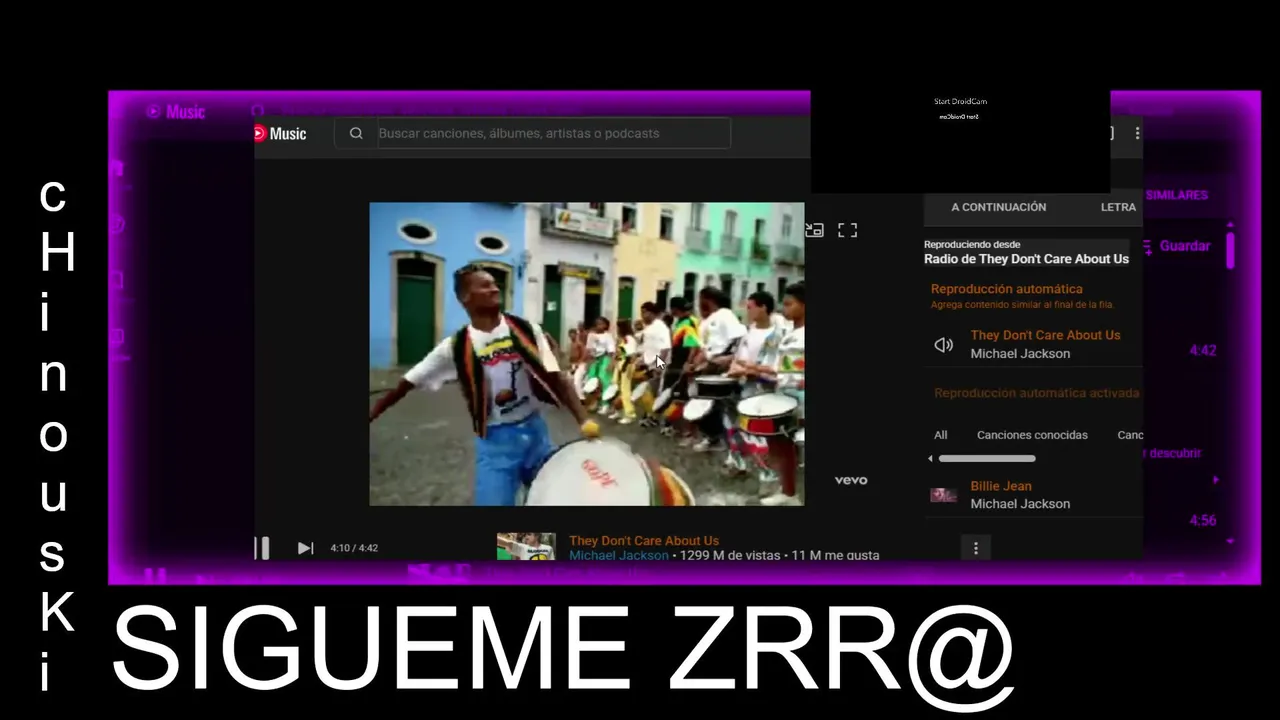Click the Radio de They Don't Care About Us heading
The width and height of the screenshot is (1280, 720).
pos(1026,259)
